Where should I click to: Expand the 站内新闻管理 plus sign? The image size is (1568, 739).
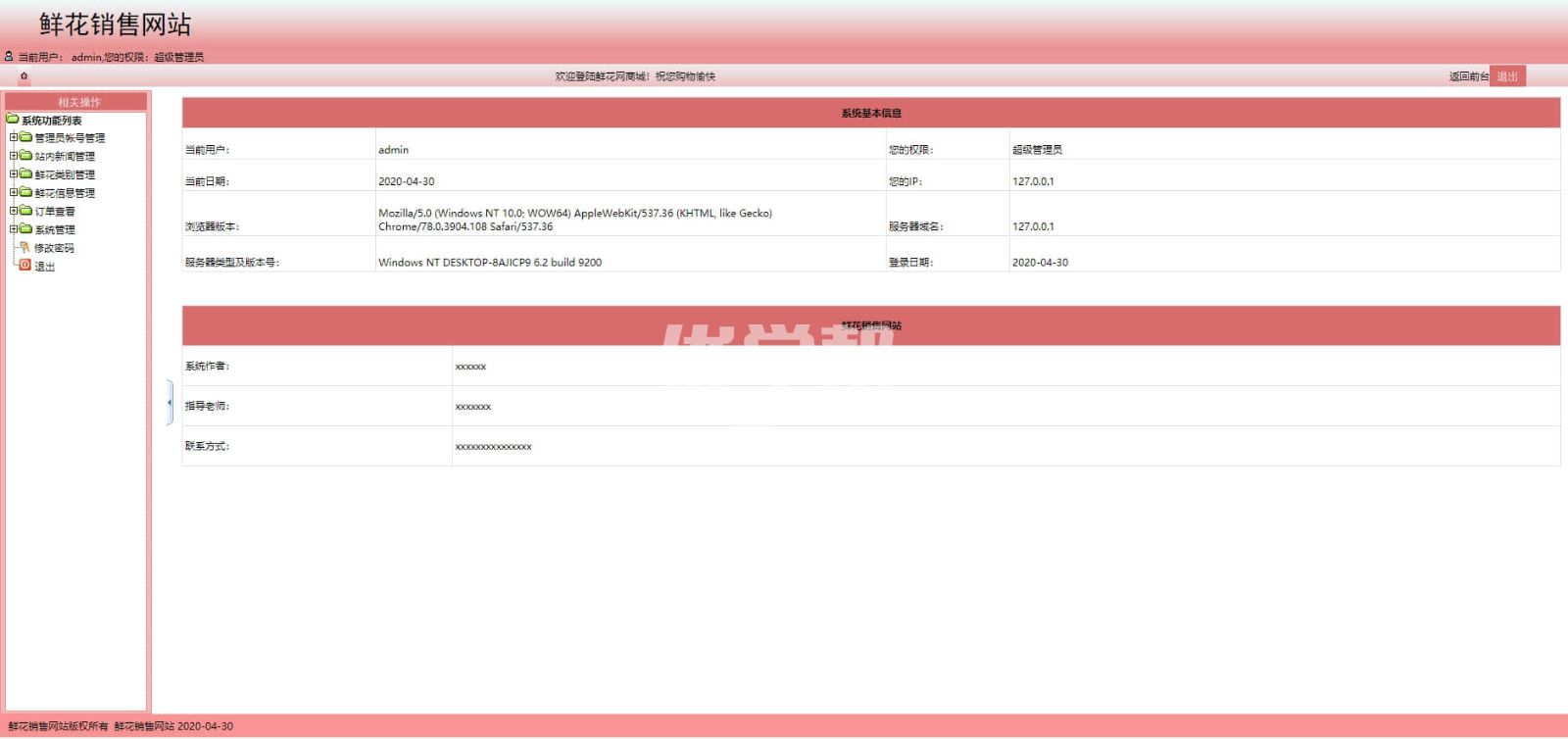pos(14,156)
